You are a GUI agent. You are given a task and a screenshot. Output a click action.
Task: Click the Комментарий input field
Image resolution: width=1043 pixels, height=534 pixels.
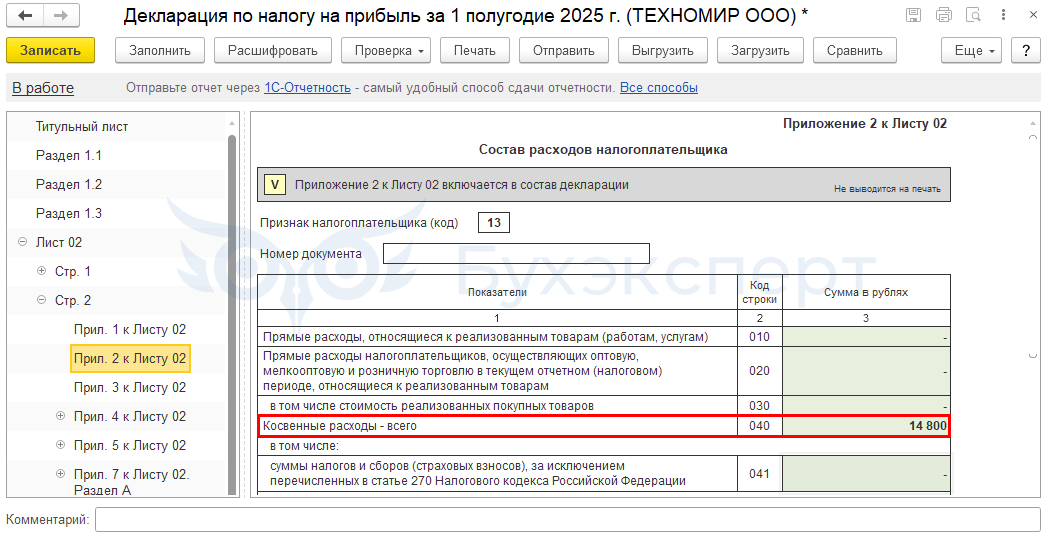pyautogui.click(x=568, y=520)
